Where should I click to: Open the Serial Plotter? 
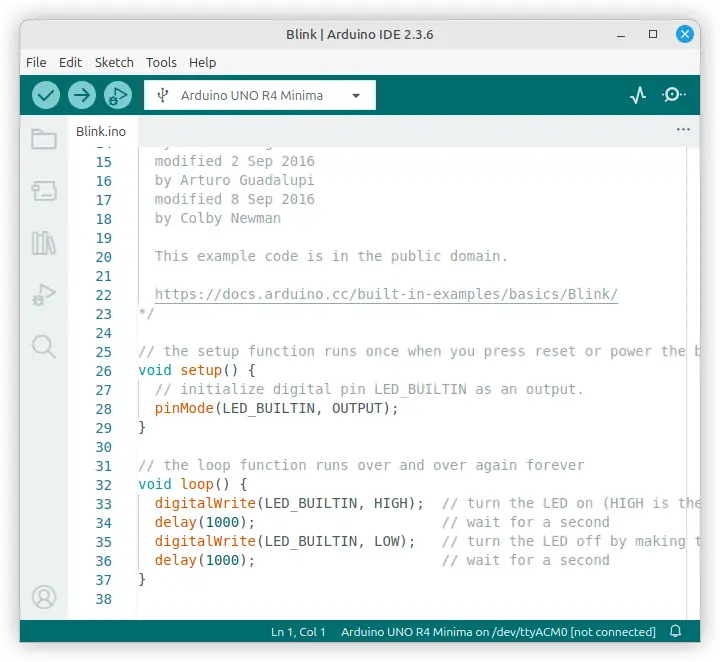[638, 95]
